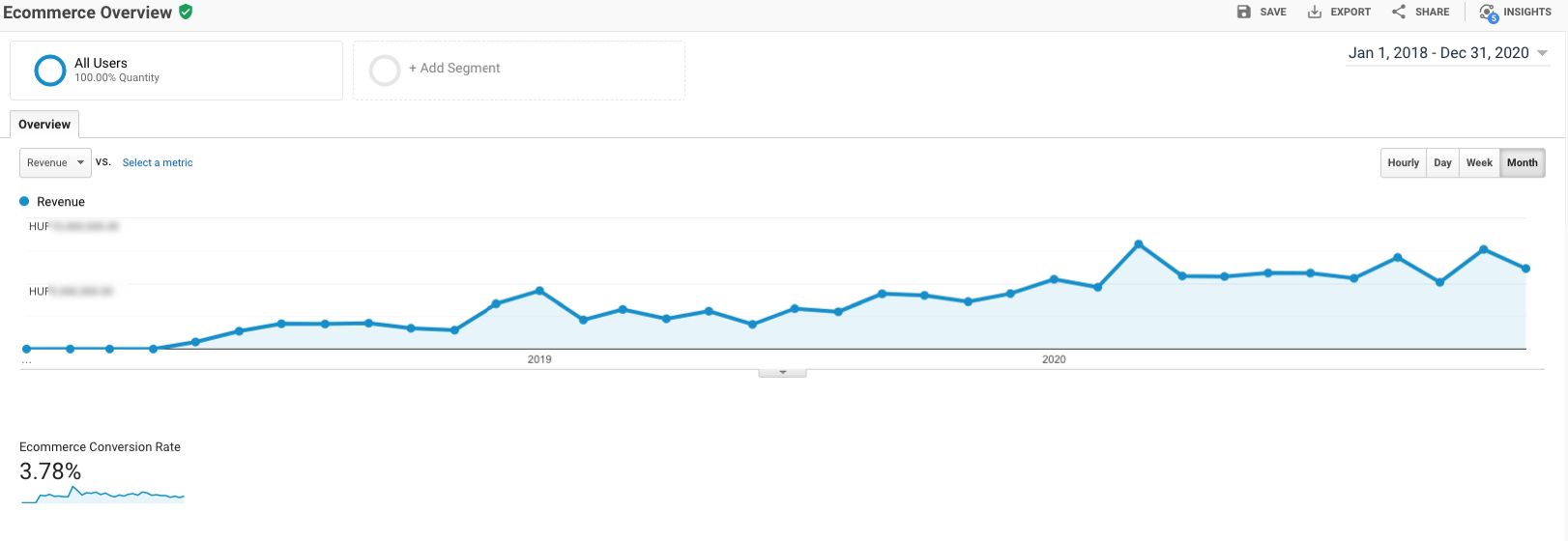Viewport: 1568px width, 541px height.
Task: Click the empty Add Segment circle icon
Action: (385, 71)
